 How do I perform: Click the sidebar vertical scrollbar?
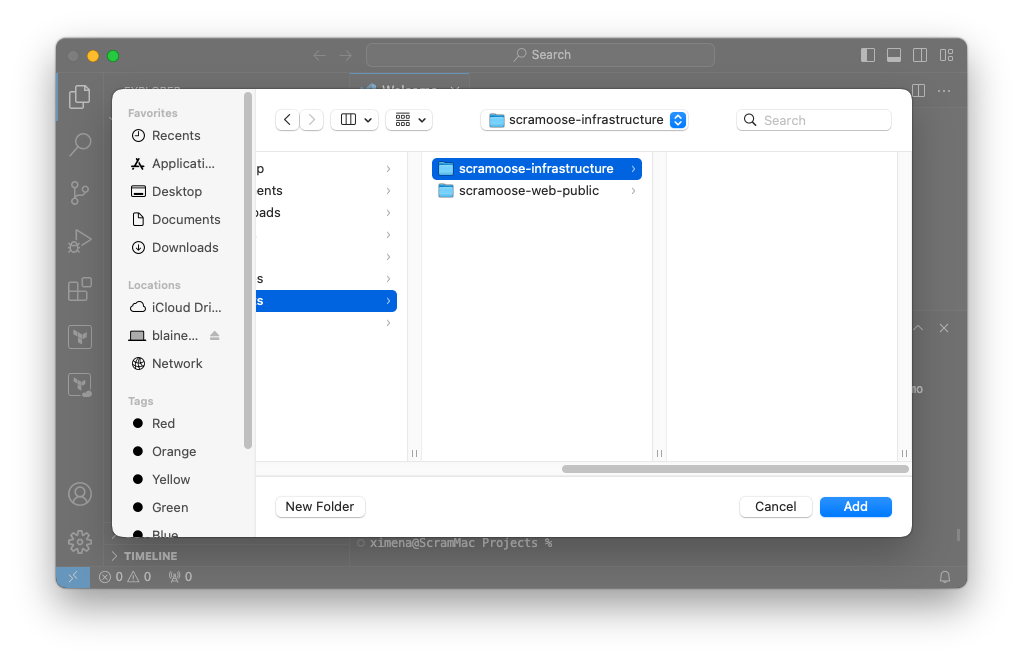pos(247,271)
